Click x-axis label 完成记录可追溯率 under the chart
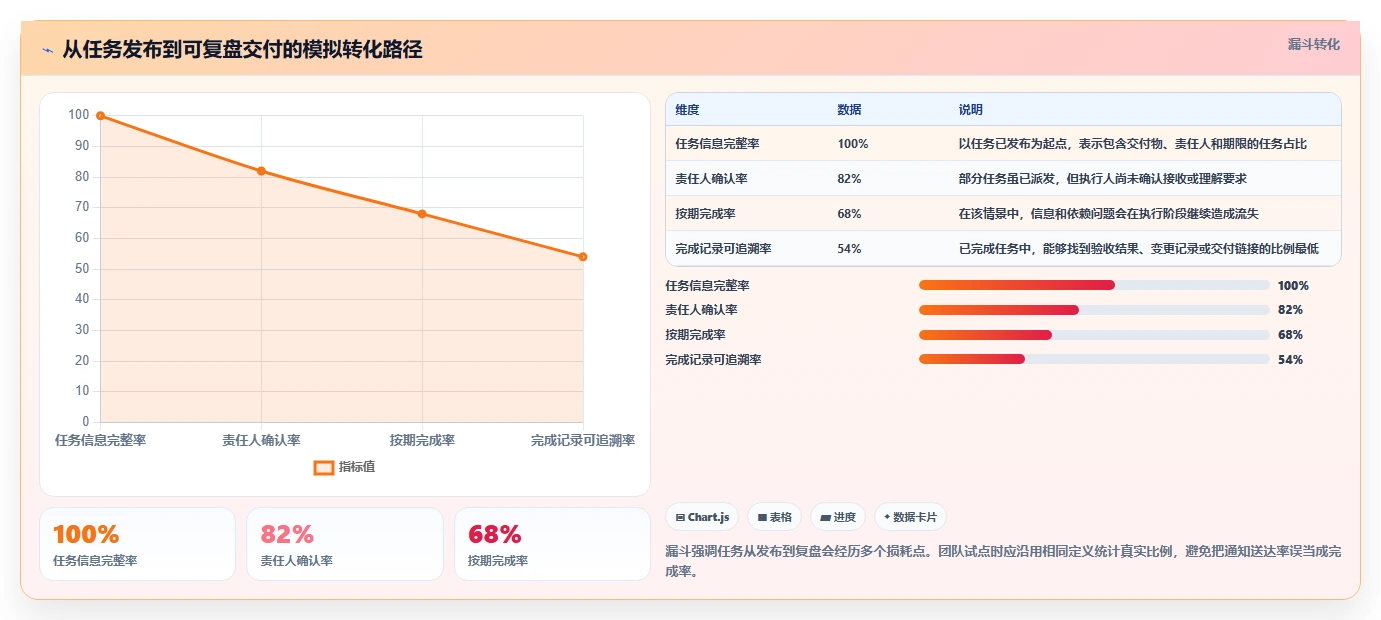This screenshot has width=1381, height=620. [583, 440]
